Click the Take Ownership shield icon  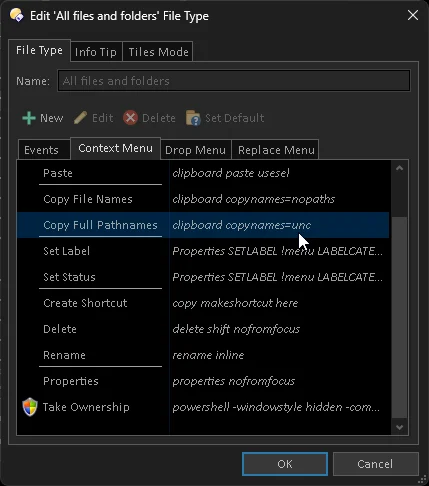(30, 407)
